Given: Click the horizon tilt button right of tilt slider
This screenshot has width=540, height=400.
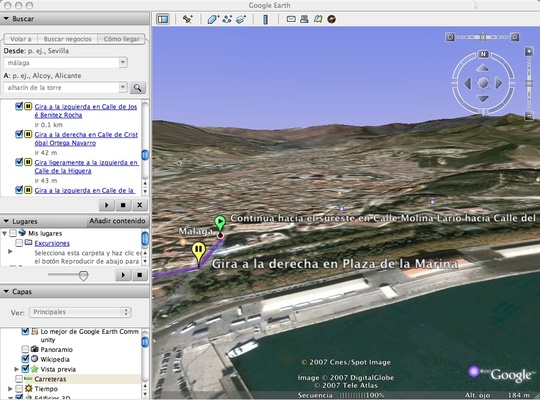Looking at the screenshot, I should coord(515,37).
